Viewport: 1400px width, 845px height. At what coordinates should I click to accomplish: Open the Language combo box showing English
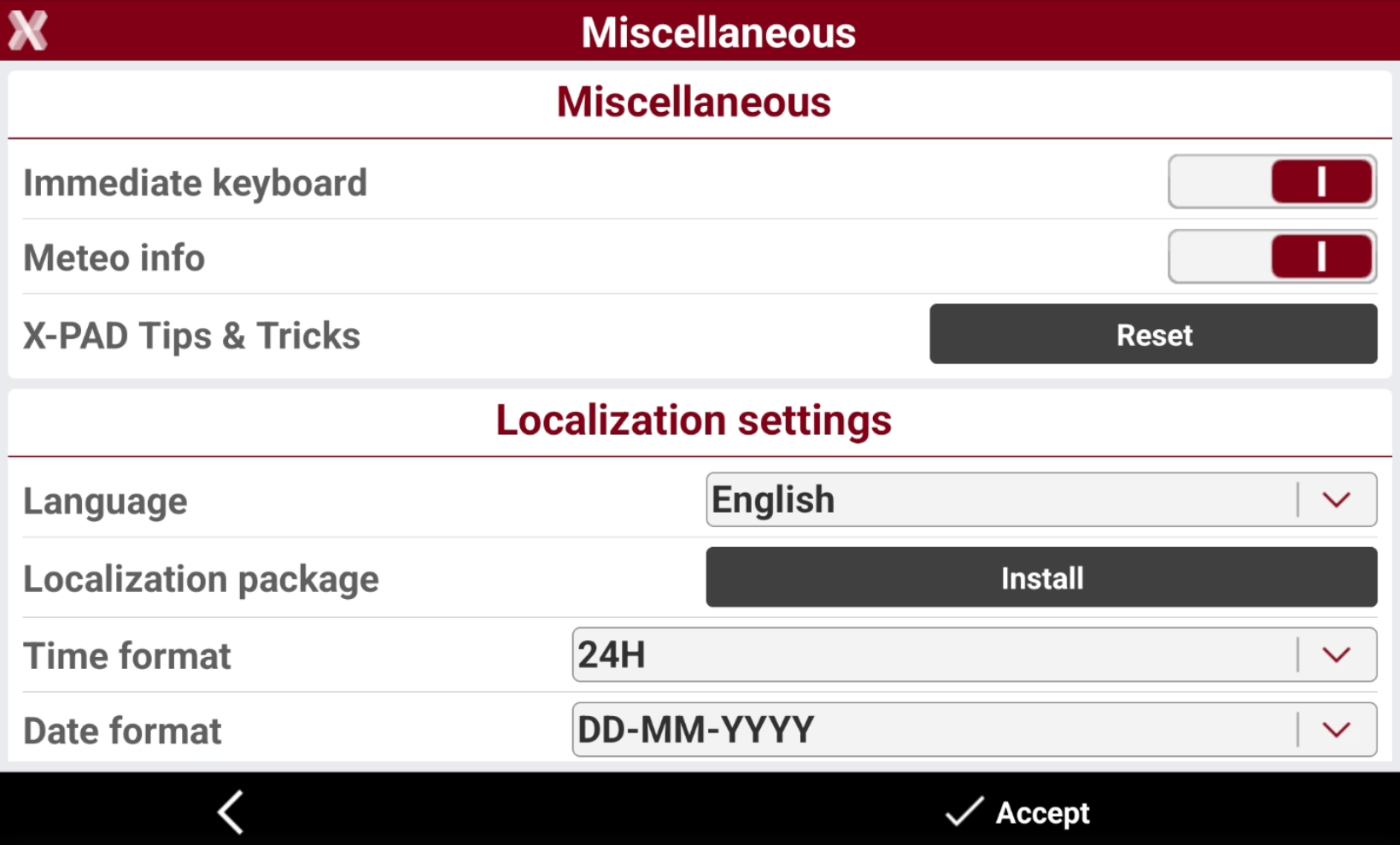point(1041,500)
